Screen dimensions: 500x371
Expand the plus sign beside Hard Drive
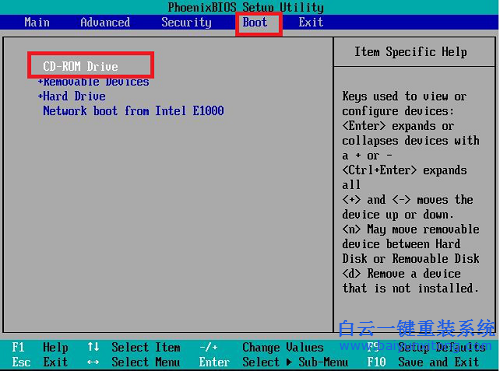[x=40, y=96]
